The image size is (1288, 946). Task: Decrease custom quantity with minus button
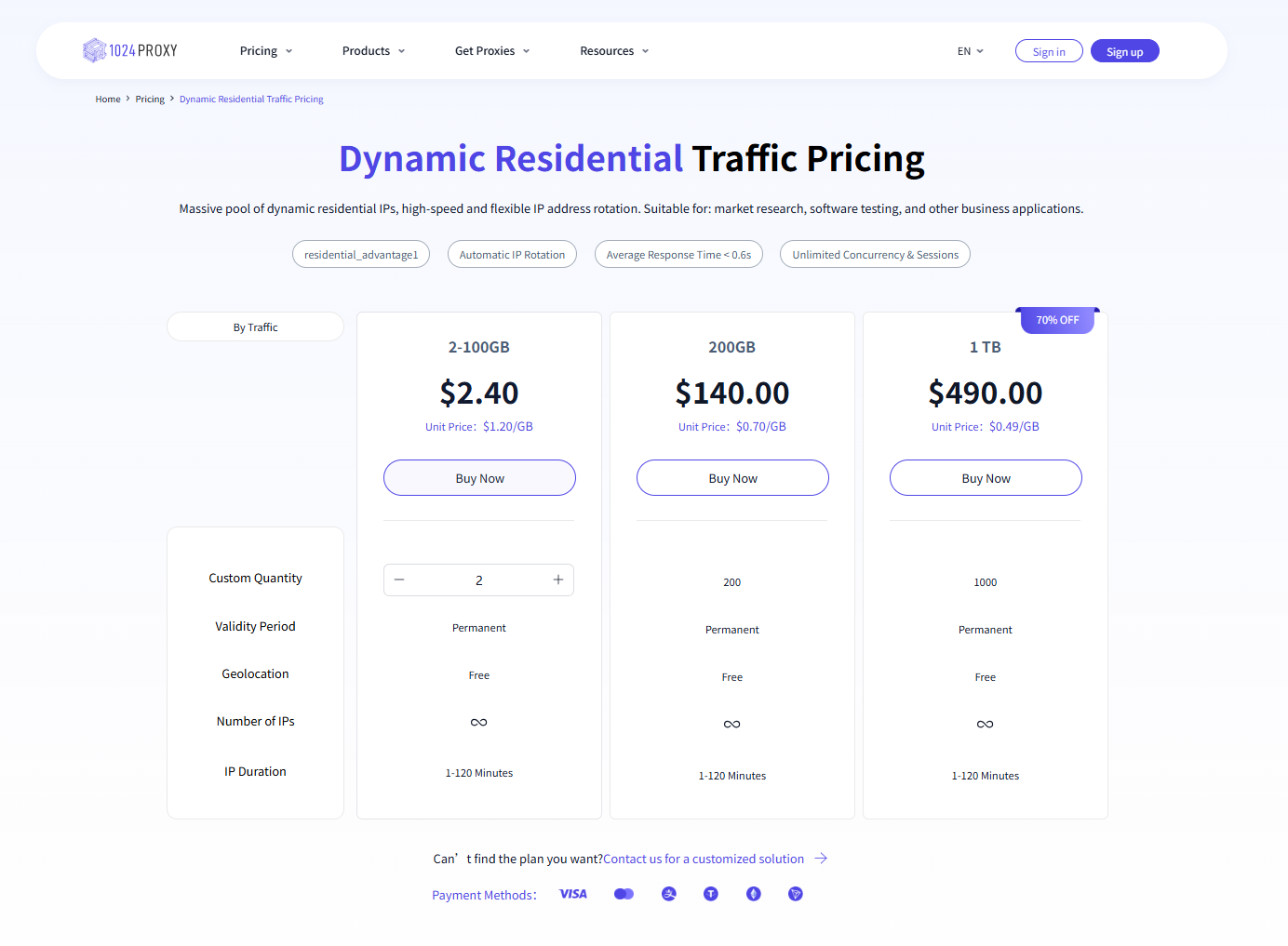pos(399,580)
